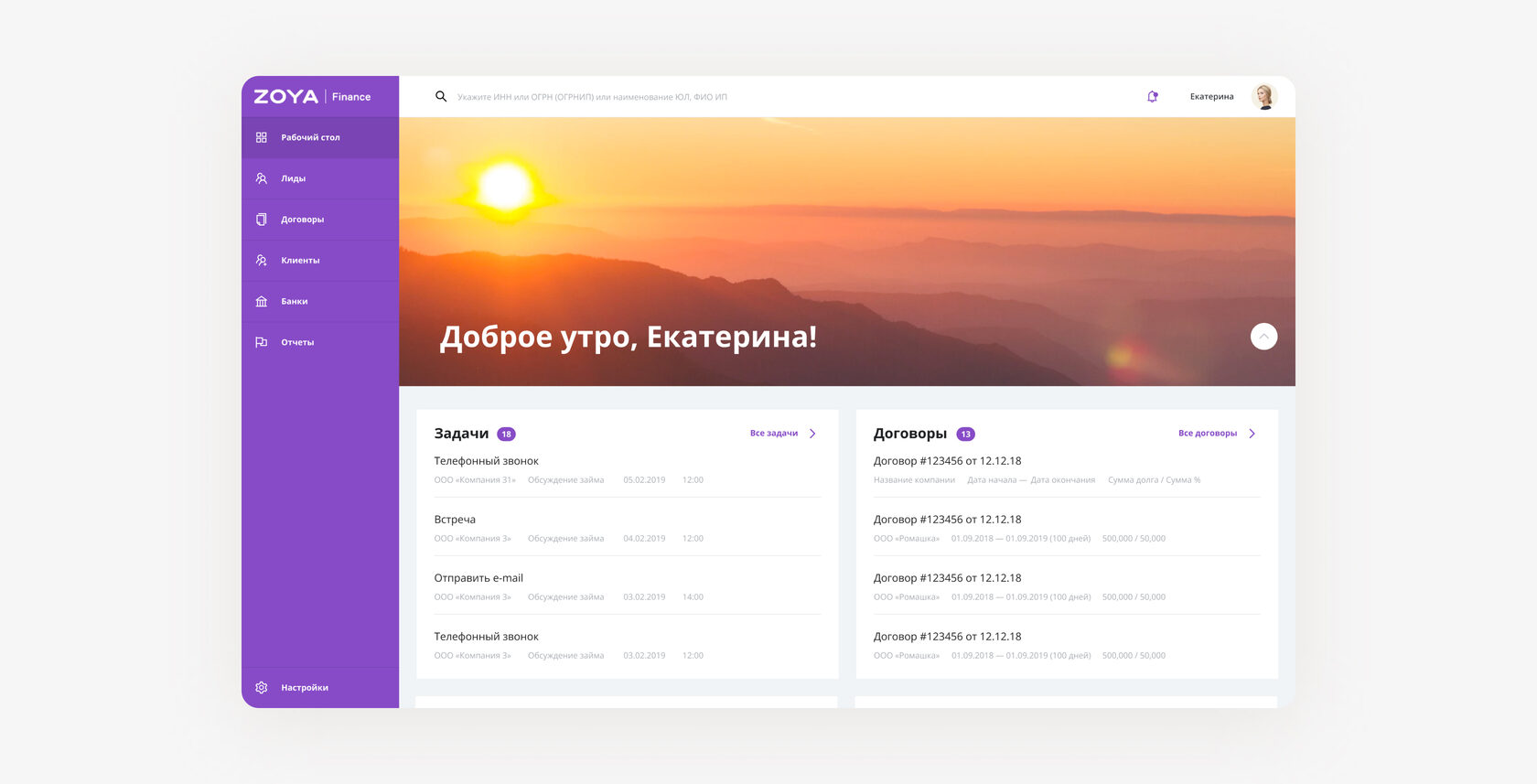Image resolution: width=1537 pixels, height=784 pixels.
Task: Click ООО «Компания 31» under Телефонный звонок
Action: pyautogui.click(x=475, y=480)
